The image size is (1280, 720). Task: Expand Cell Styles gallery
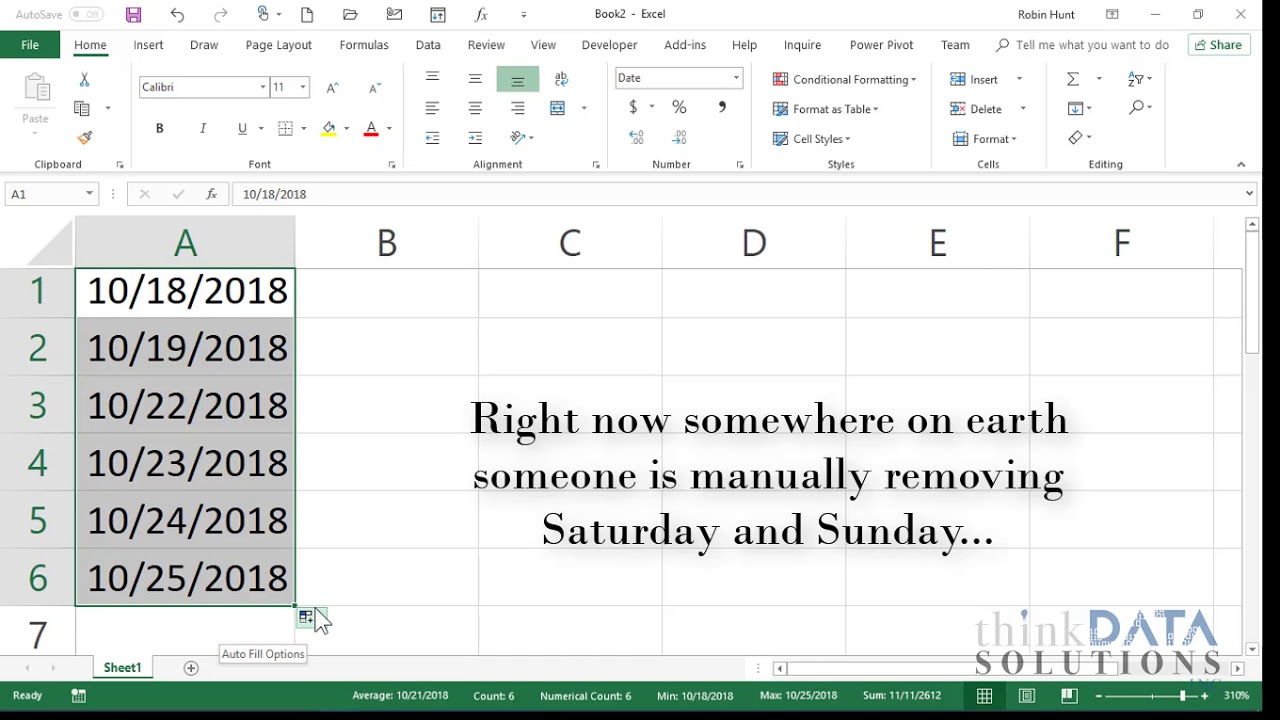(x=811, y=139)
